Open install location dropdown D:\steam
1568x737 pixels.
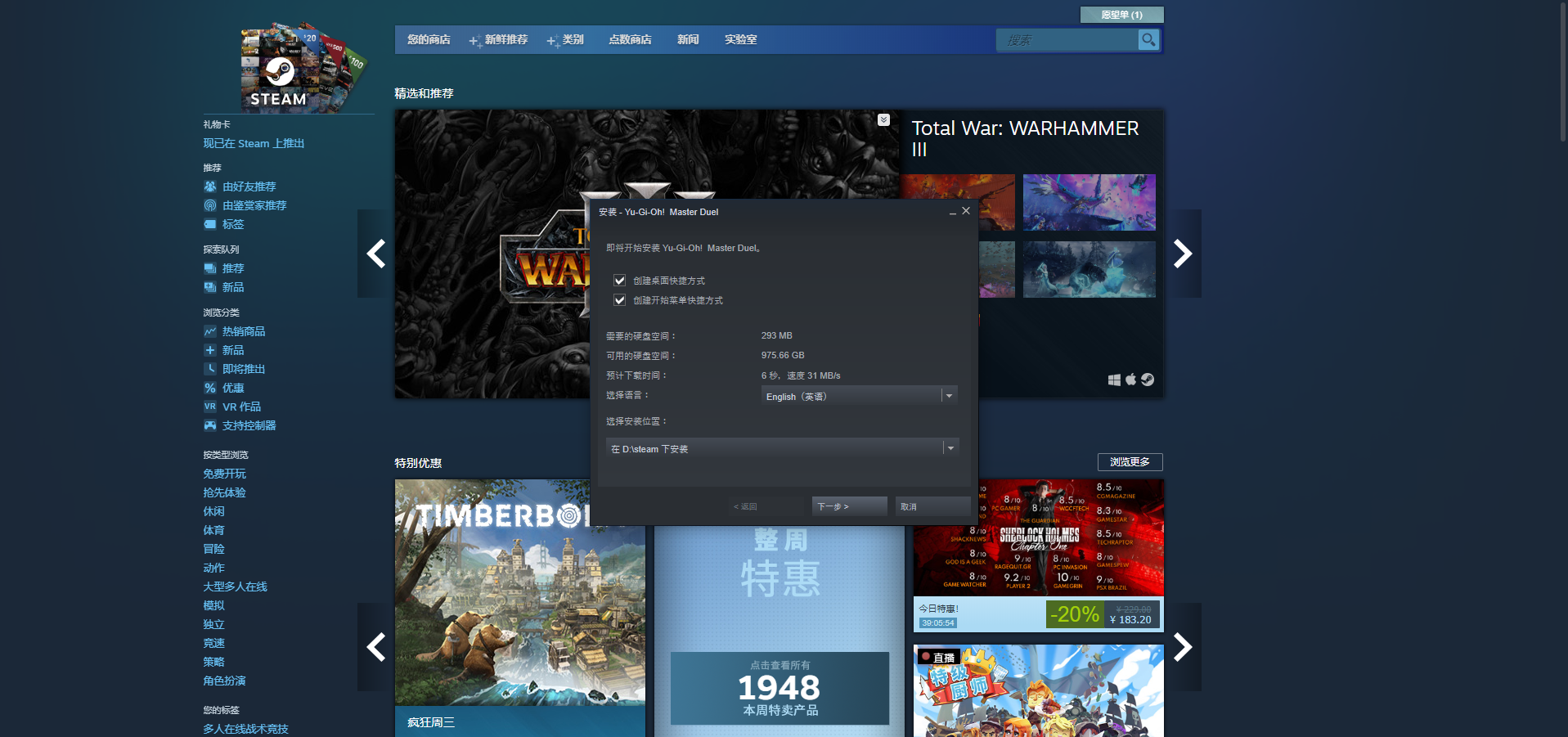[782, 448]
